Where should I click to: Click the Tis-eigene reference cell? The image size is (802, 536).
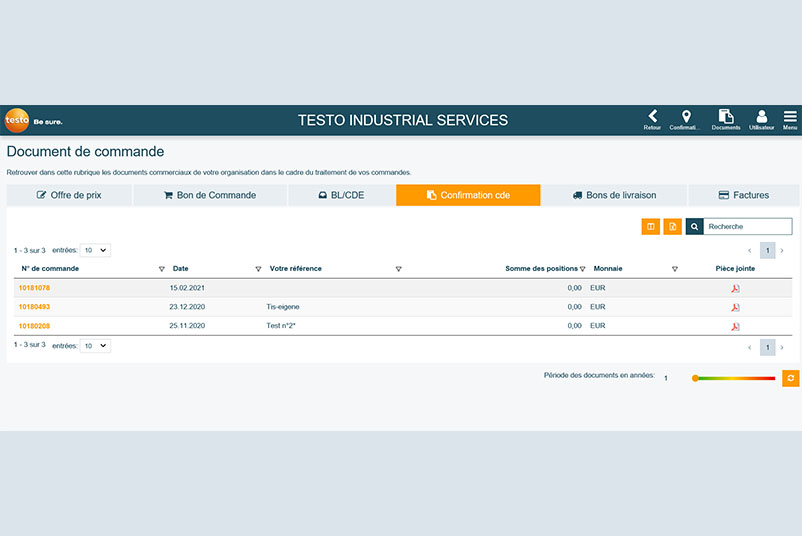click(283, 307)
